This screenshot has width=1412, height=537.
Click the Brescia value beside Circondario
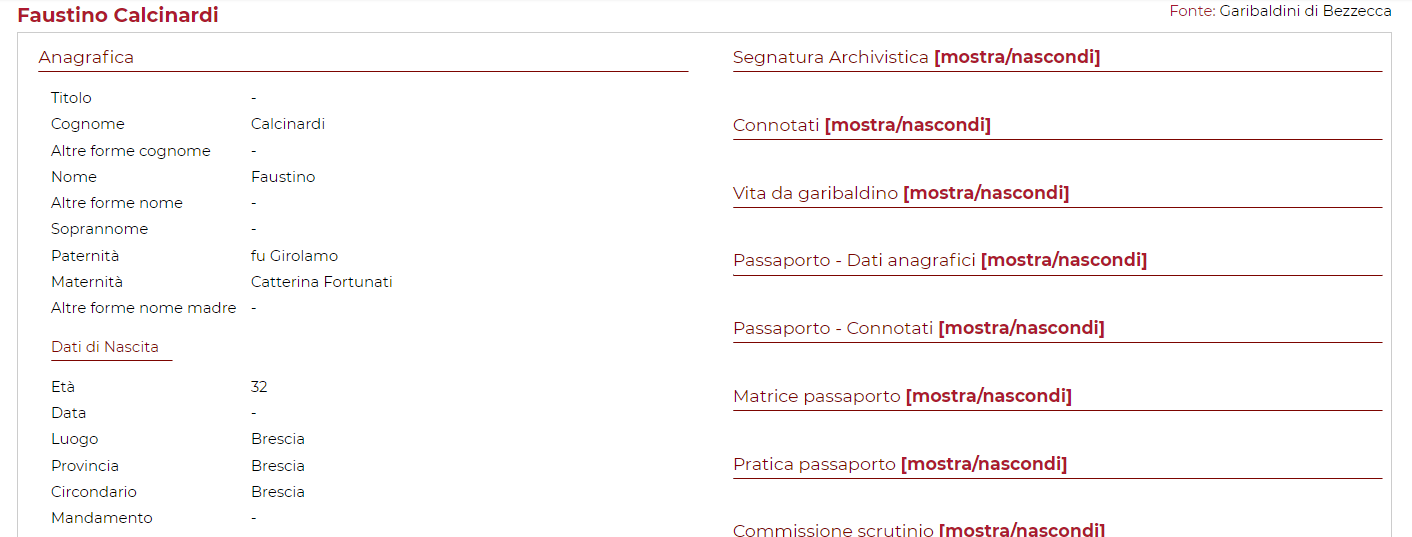tap(278, 492)
